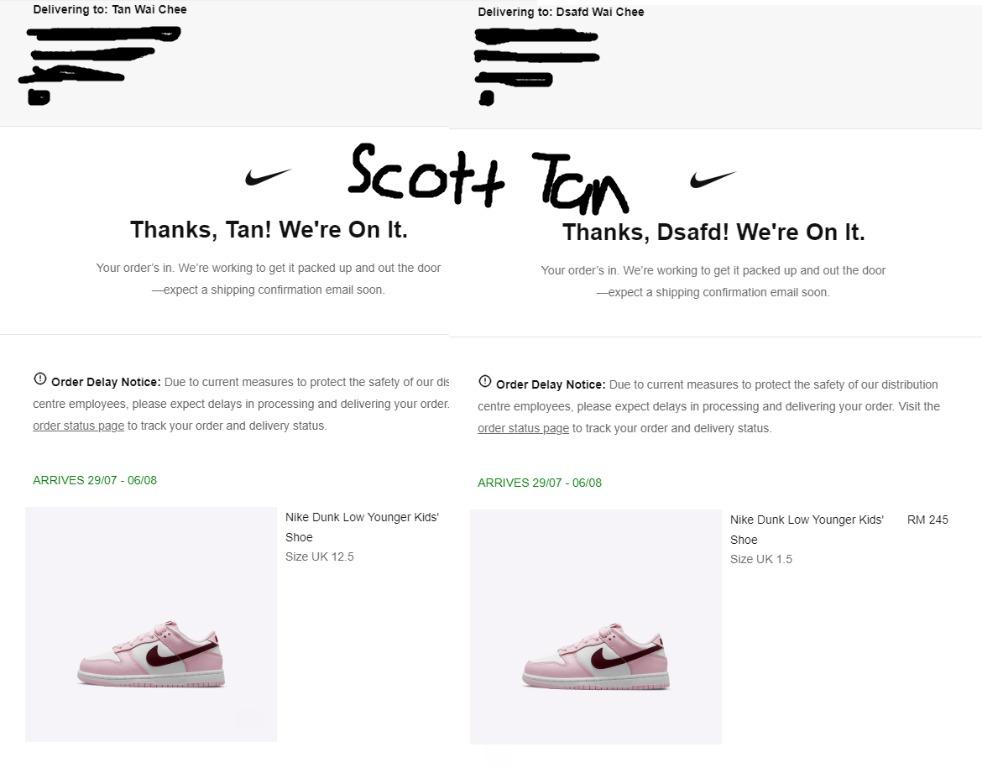Click the 'Thanks, Tan! We're On It.' heading

[269, 230]
